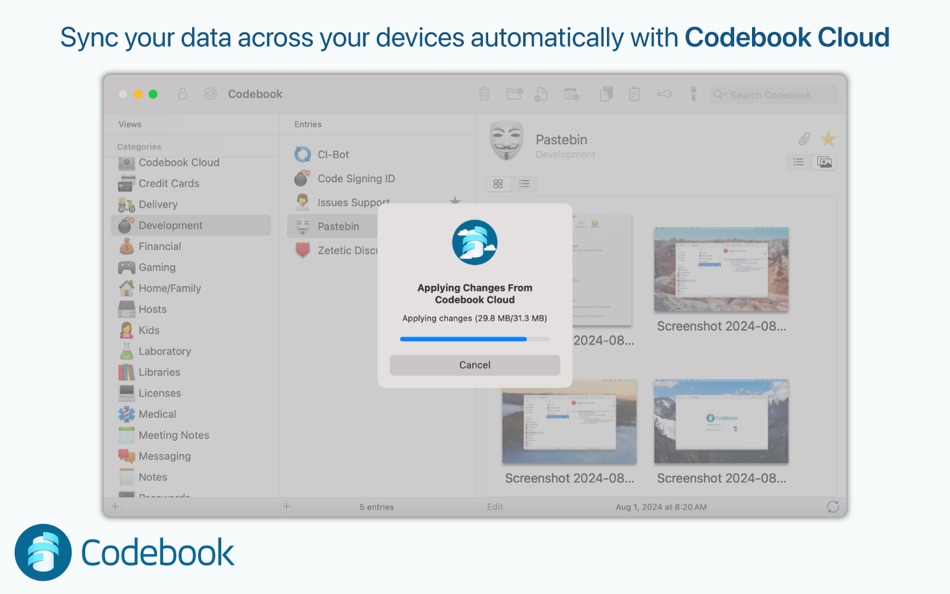Open the Libraries category
This screenshot has width=950, height=594.
click(x=191, y=372)
